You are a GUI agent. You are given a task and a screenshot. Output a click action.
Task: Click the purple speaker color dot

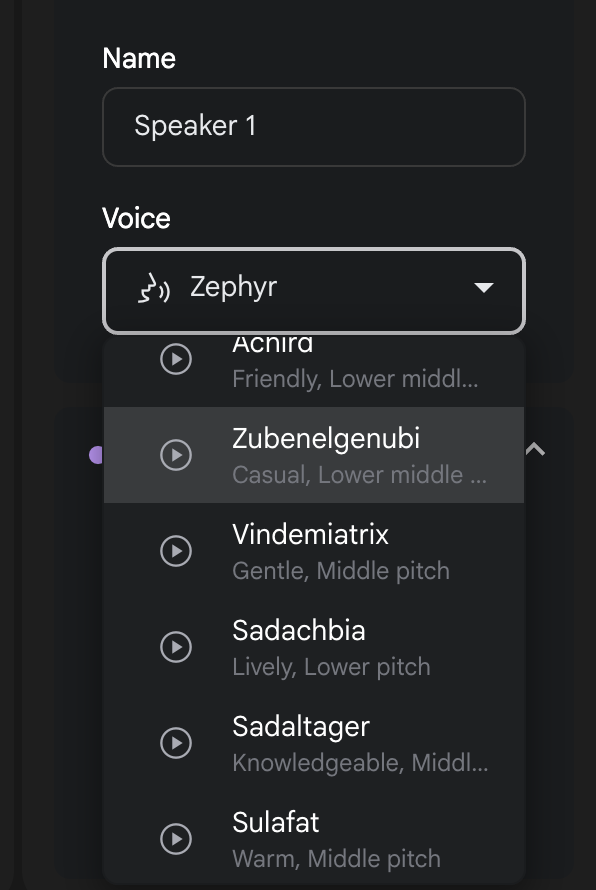[96, 455]
